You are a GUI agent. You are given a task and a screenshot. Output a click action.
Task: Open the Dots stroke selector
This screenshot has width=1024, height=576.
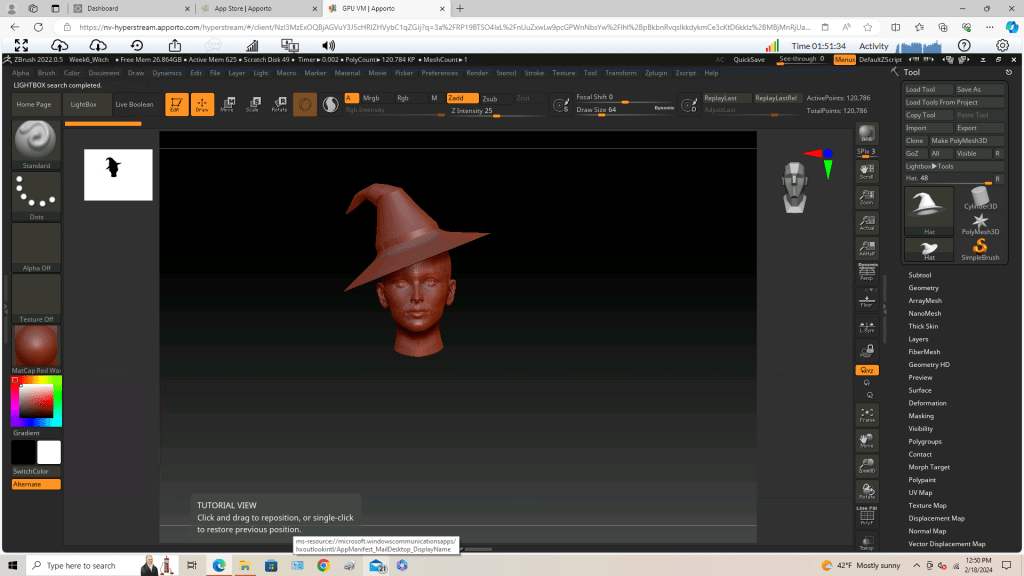36,192
